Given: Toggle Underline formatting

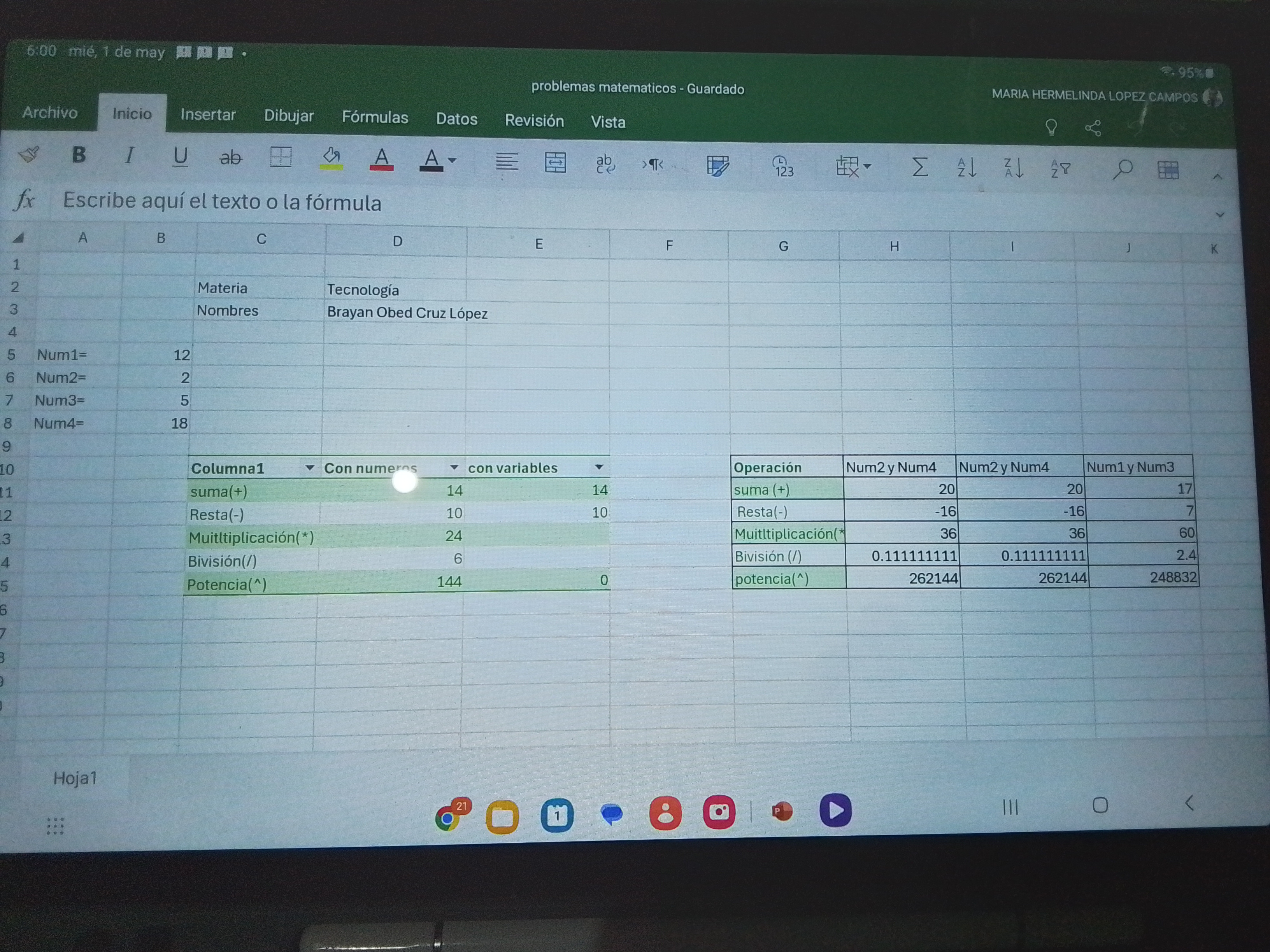Looking at the screenshot, I should [x=180, y=157].
